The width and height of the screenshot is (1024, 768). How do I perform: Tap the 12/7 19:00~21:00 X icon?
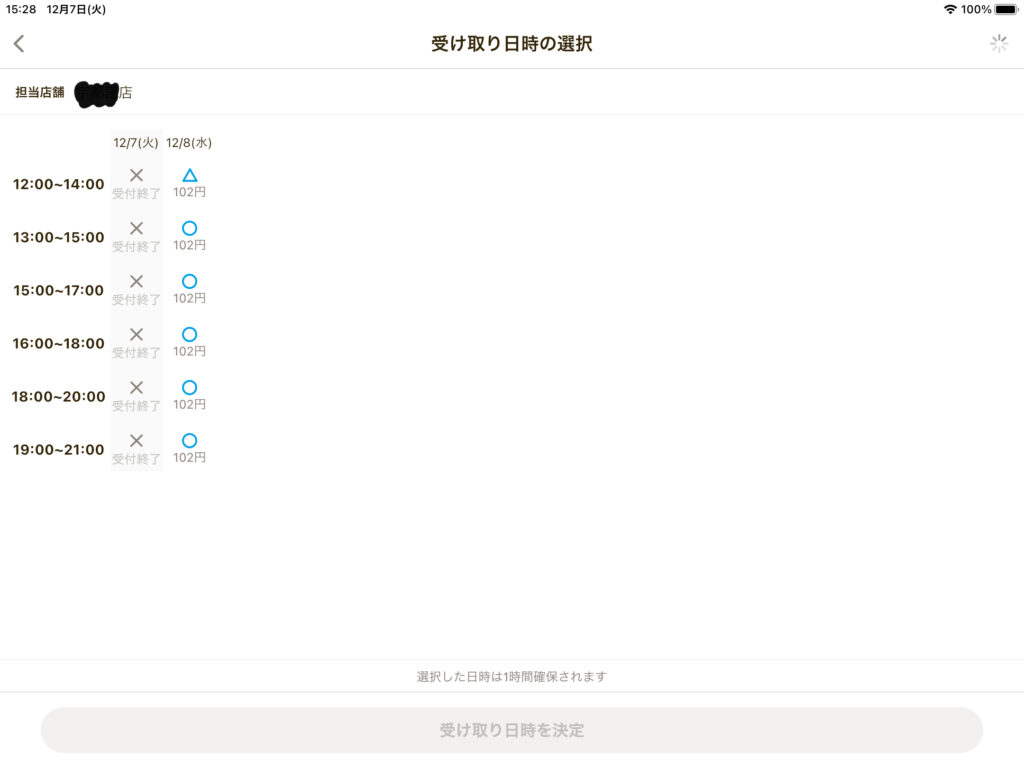pyautogui.click(x=136, y=440)
